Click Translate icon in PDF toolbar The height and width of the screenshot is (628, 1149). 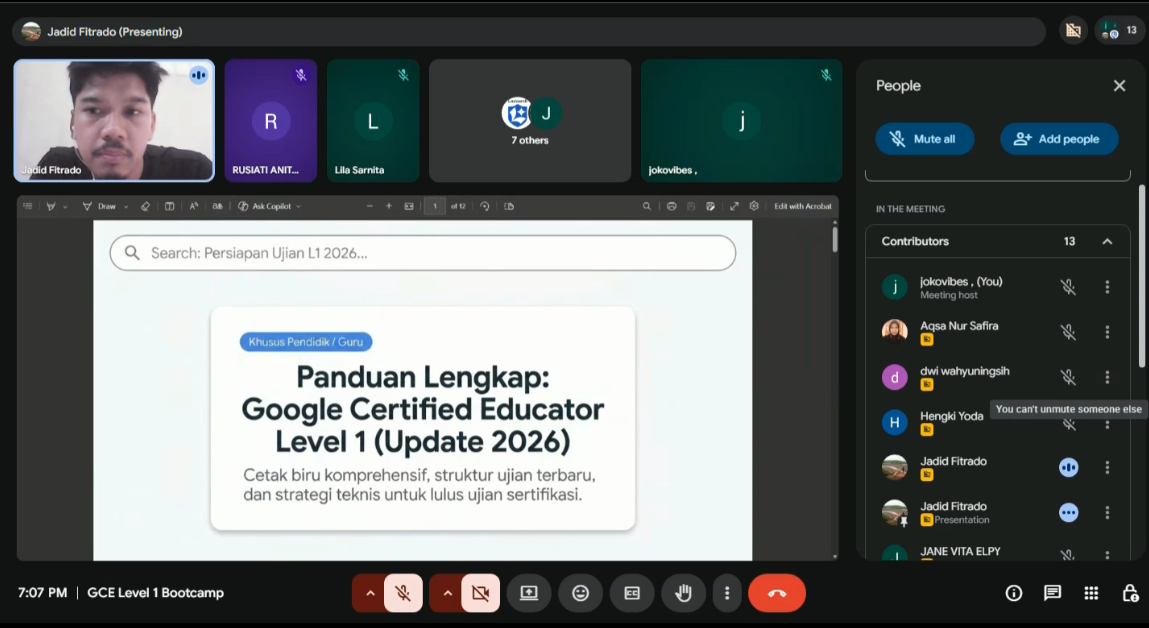coord(218,207)
